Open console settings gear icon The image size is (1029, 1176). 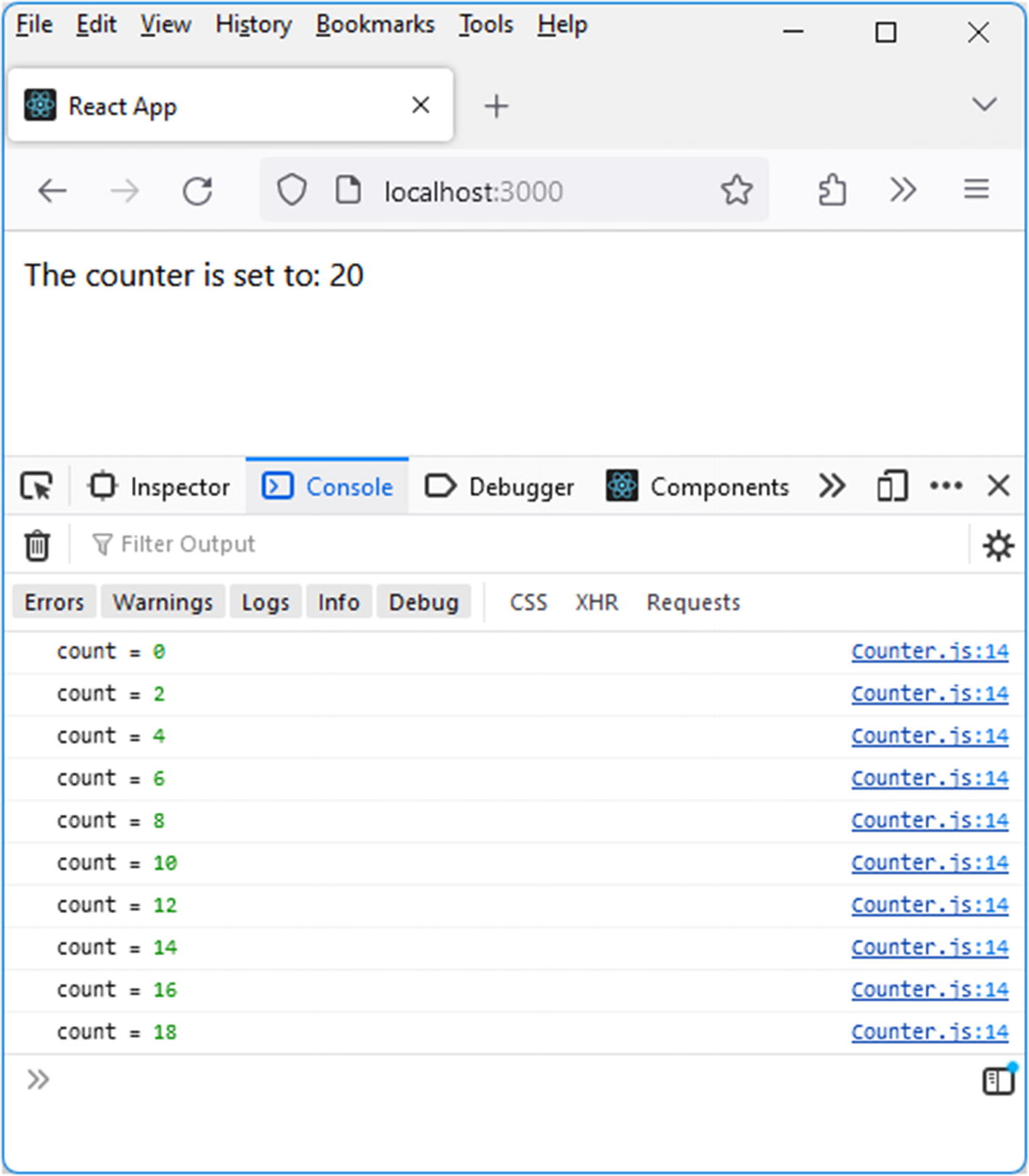[x=998, y=545]
